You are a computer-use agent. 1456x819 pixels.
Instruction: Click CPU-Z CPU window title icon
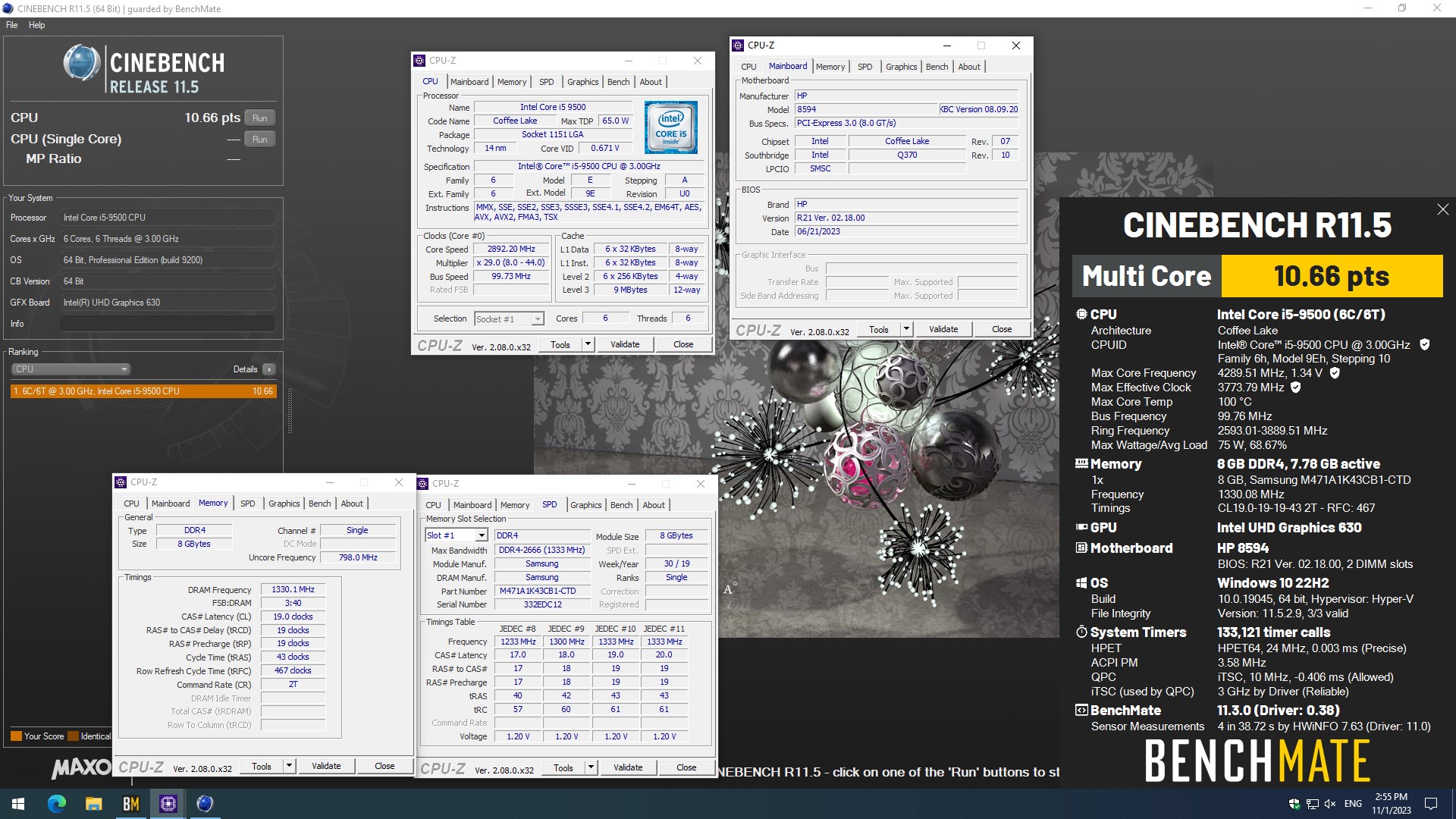[x=419, y=61]
